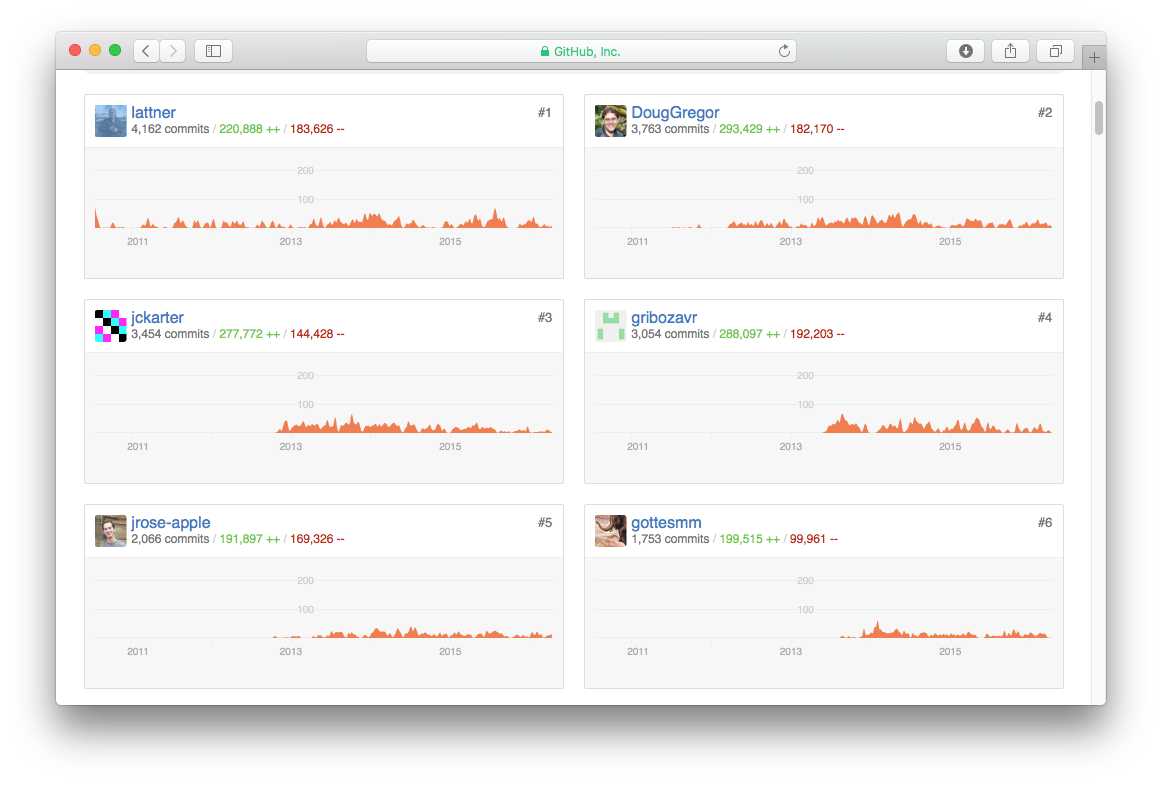Reload the page with refresh icon
Viewport: 1162px width, 785px height.
coord(784,51)
